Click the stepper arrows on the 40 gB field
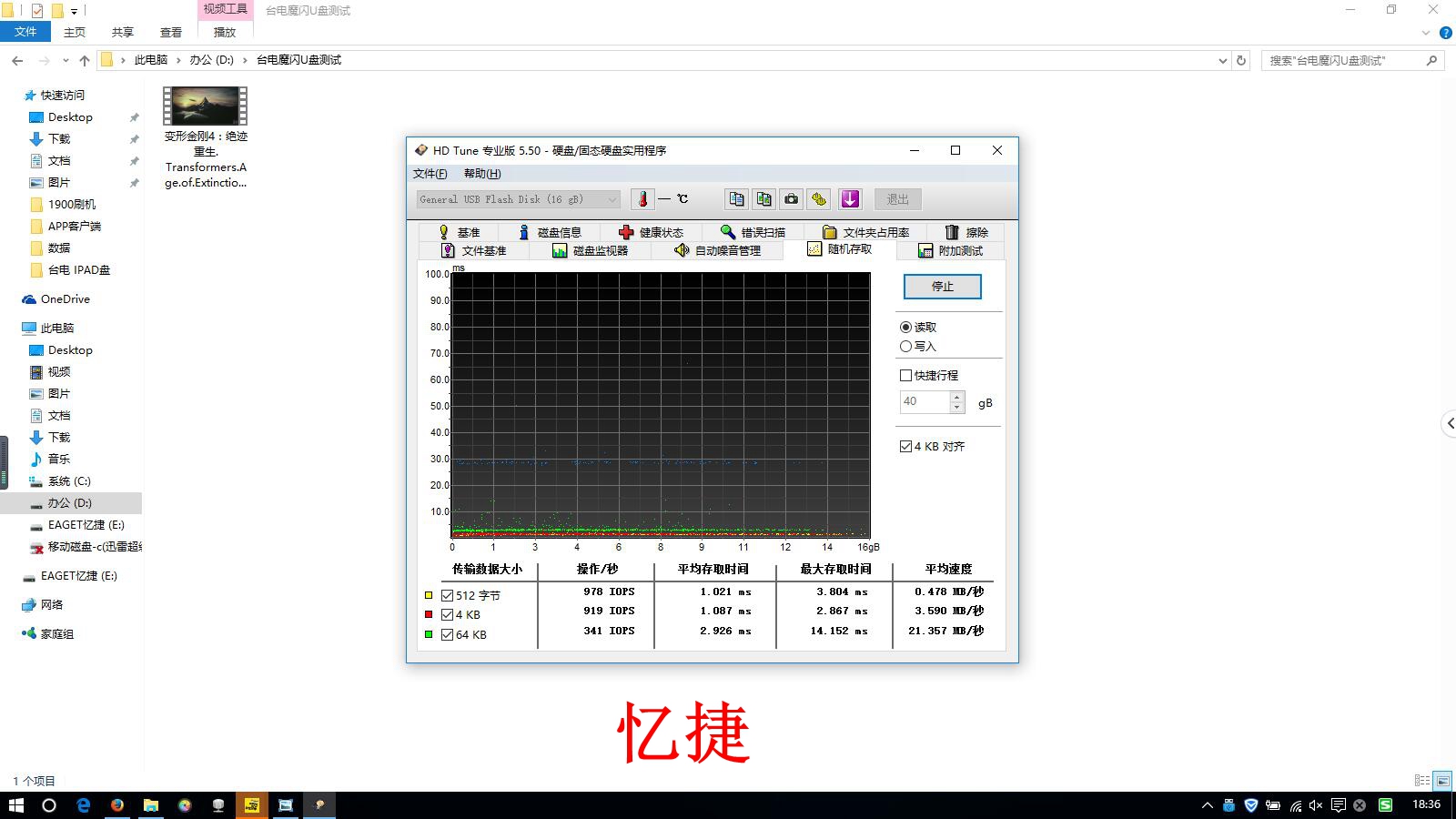Viewport: 1456px width, 819px height. [x=956, y=401]
